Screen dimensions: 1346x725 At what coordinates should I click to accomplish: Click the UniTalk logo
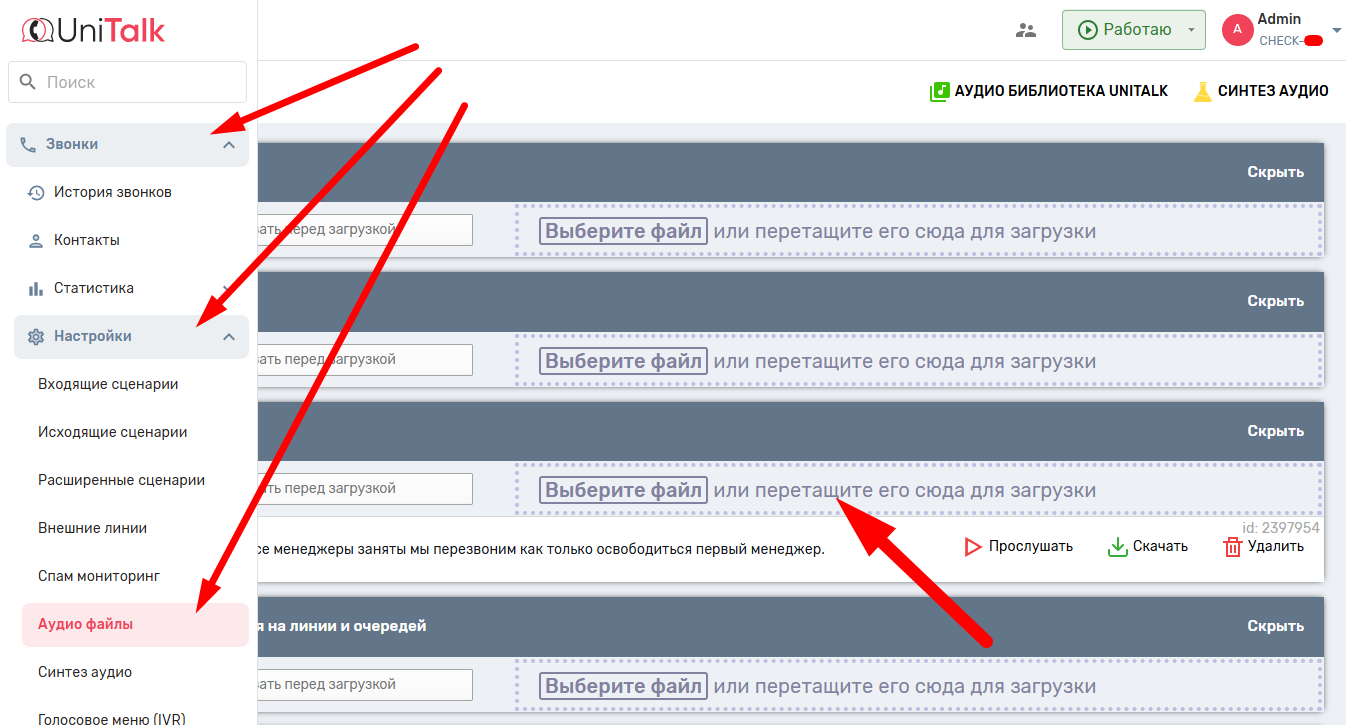click(93, 30)
